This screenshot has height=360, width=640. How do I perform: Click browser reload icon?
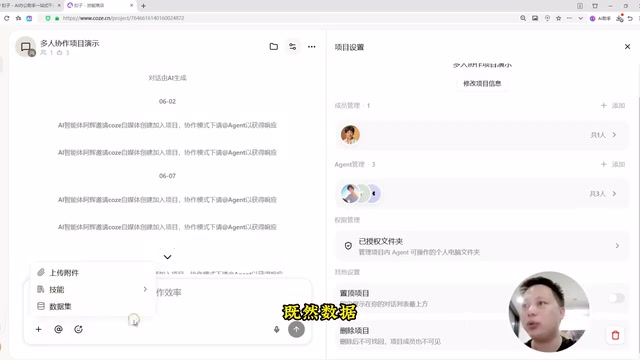[x=7, y=18]
